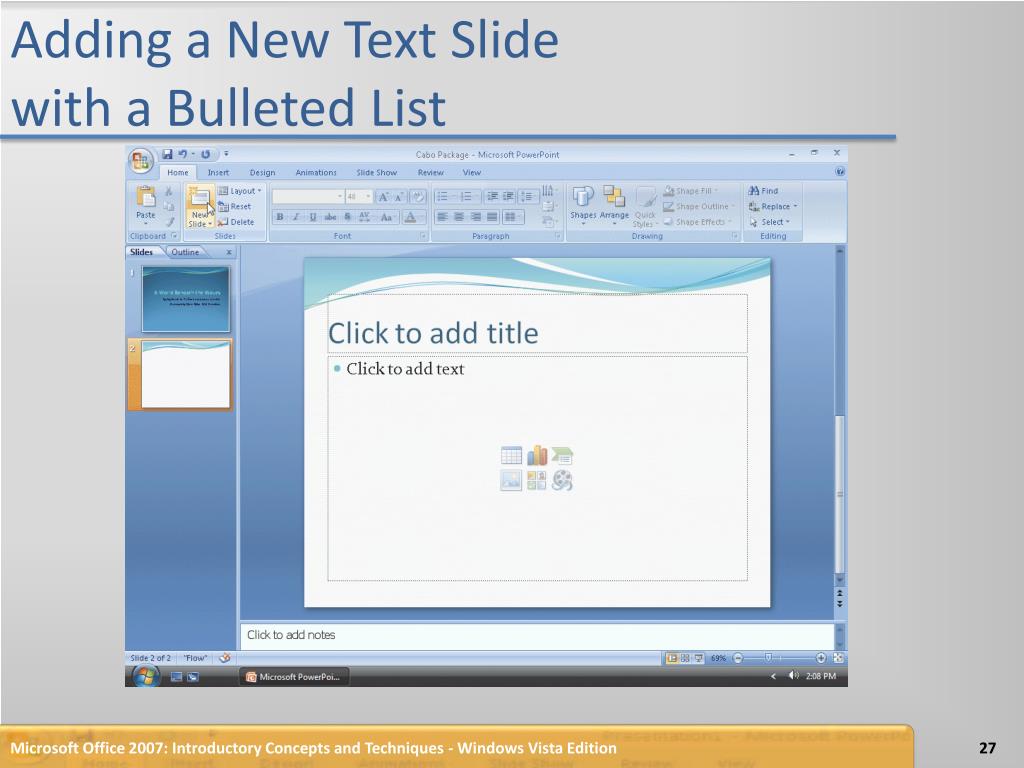
Task: Open the Animations ribbon tab
Action: click(x=315, y=172)
